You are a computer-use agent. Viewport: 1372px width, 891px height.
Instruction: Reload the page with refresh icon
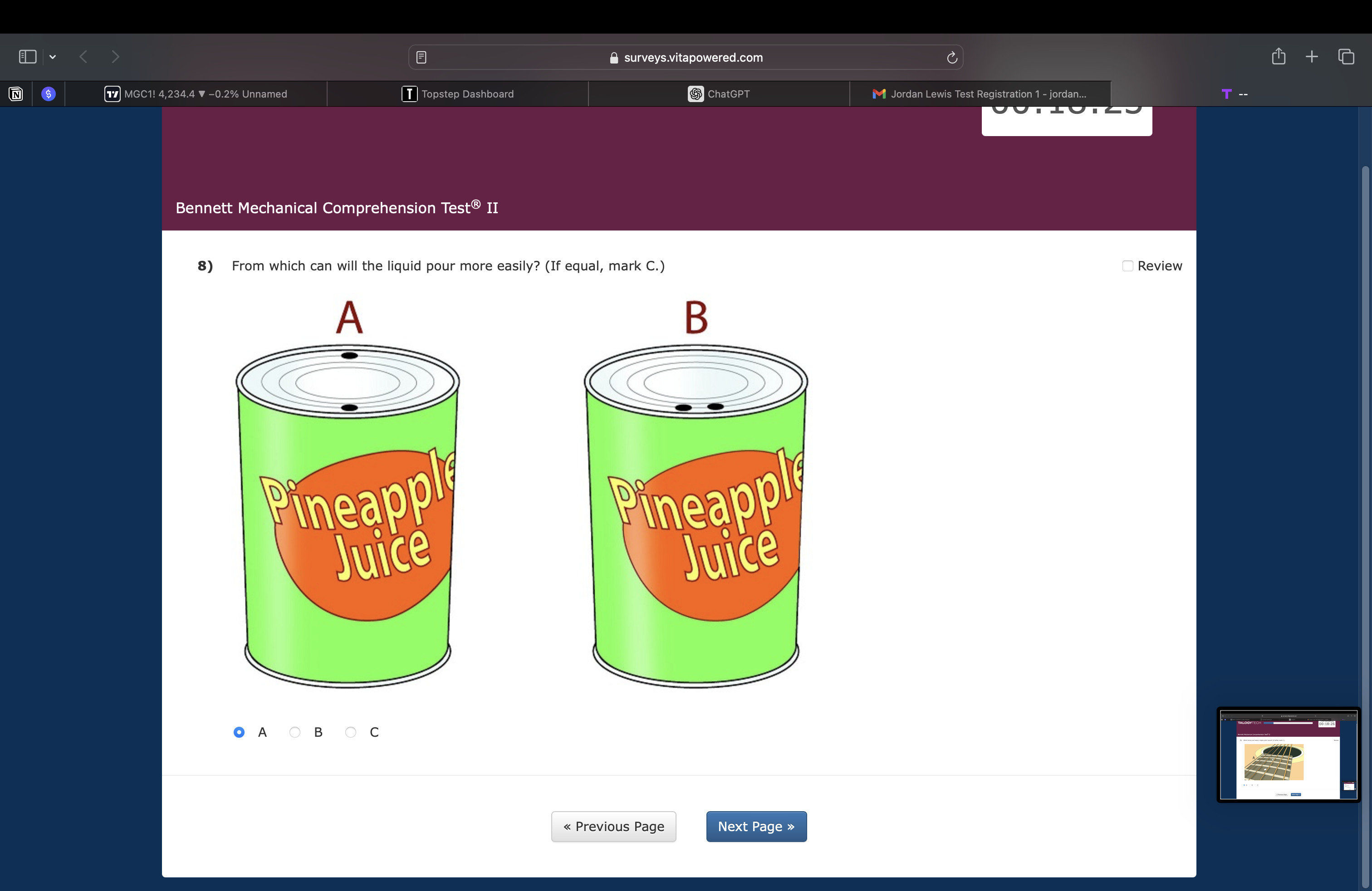(x=952, y=57)
